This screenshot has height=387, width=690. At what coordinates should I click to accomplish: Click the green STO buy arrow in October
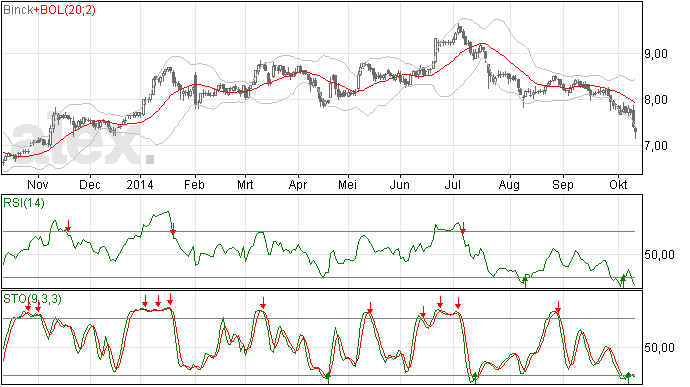pyautogui.click(x=628, y=378)
